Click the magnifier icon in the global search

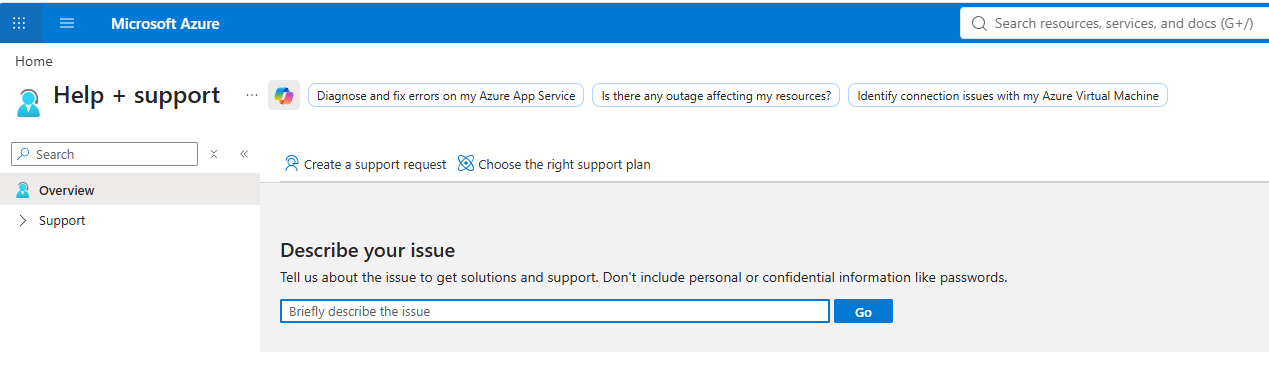pos(979,23)
